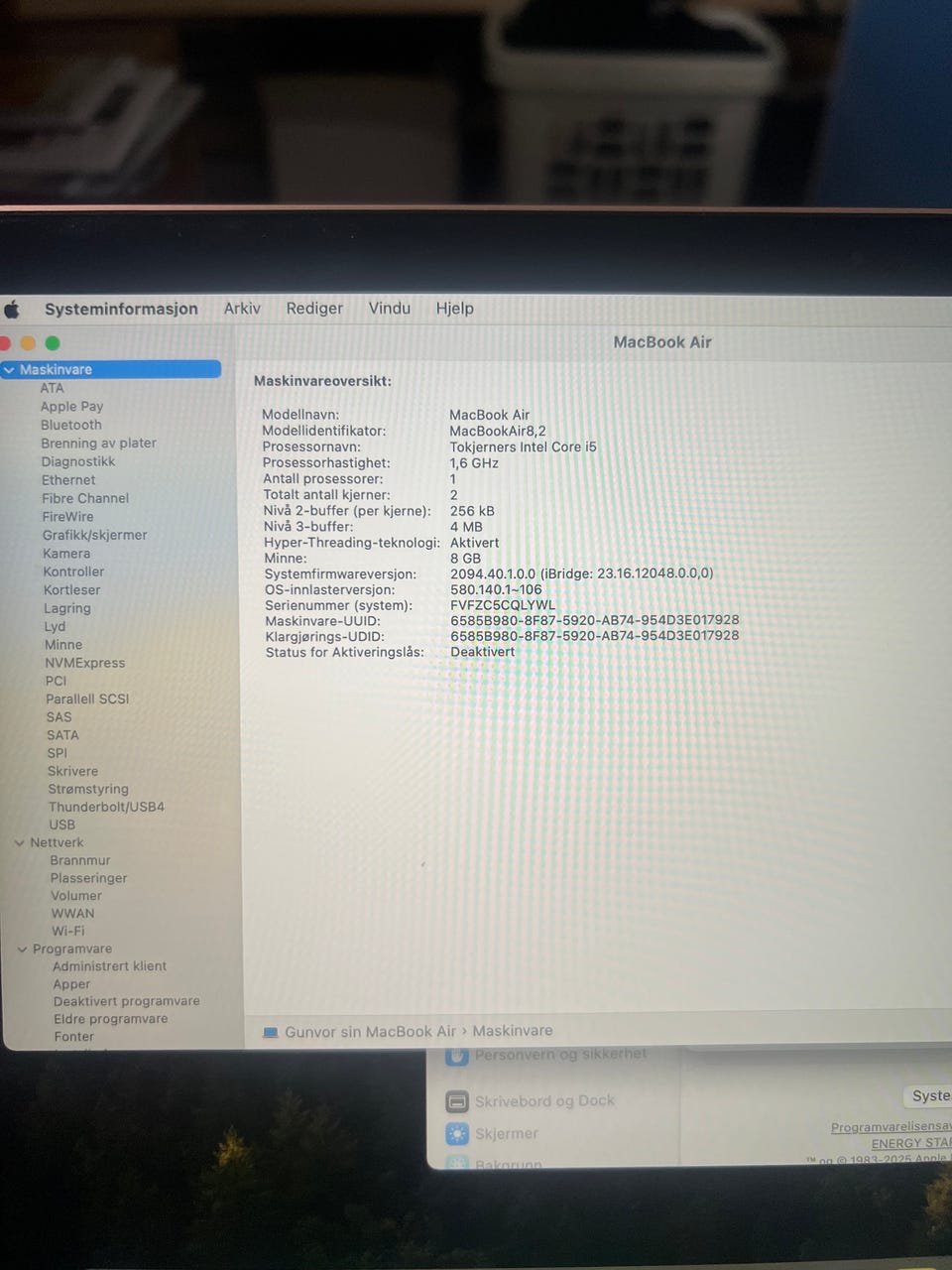Select Eldre programvare in the sidebar
This screenshot has height=1270, width=952.
pos(111,1019)
